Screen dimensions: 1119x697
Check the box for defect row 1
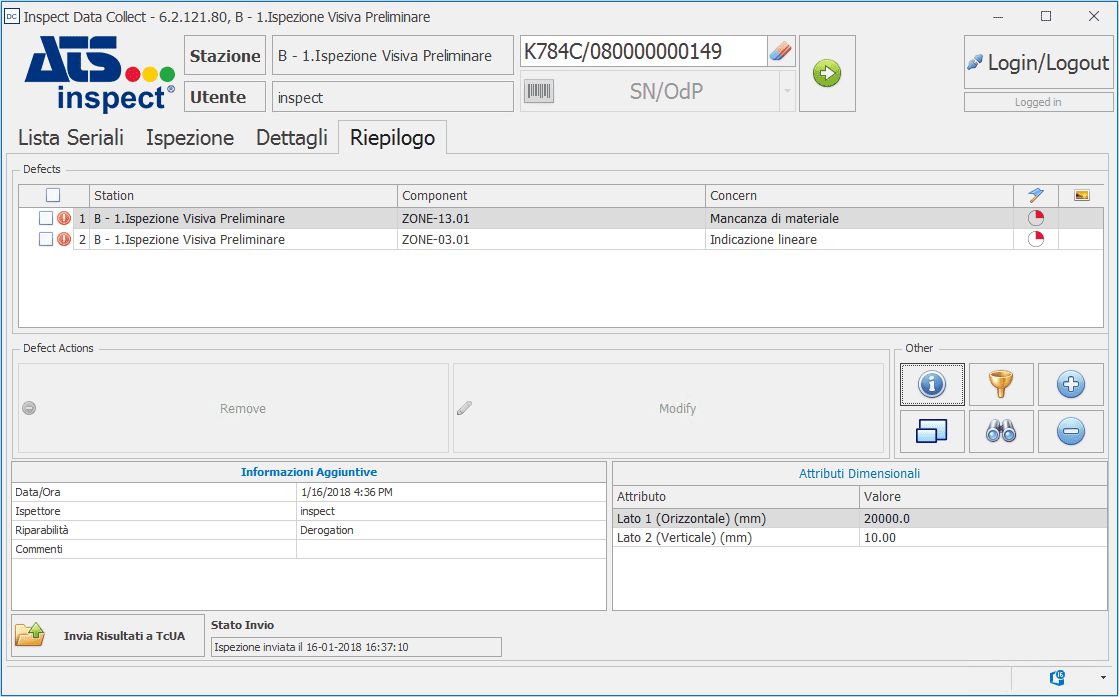[x=46, y=218]
